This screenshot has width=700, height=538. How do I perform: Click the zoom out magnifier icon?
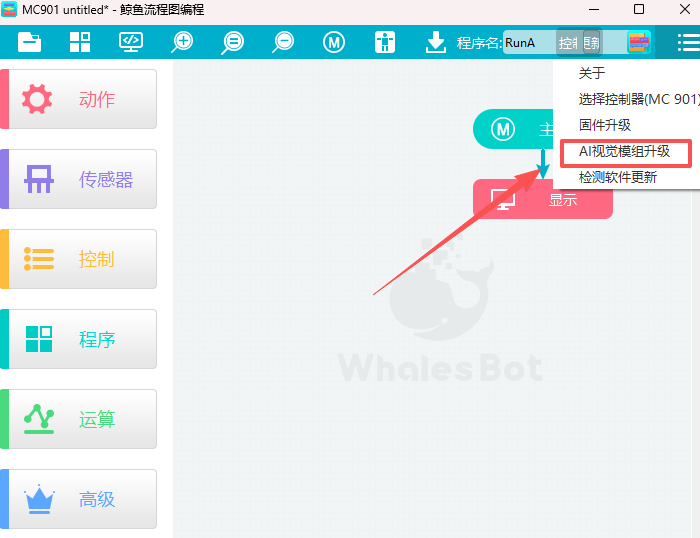284,42
